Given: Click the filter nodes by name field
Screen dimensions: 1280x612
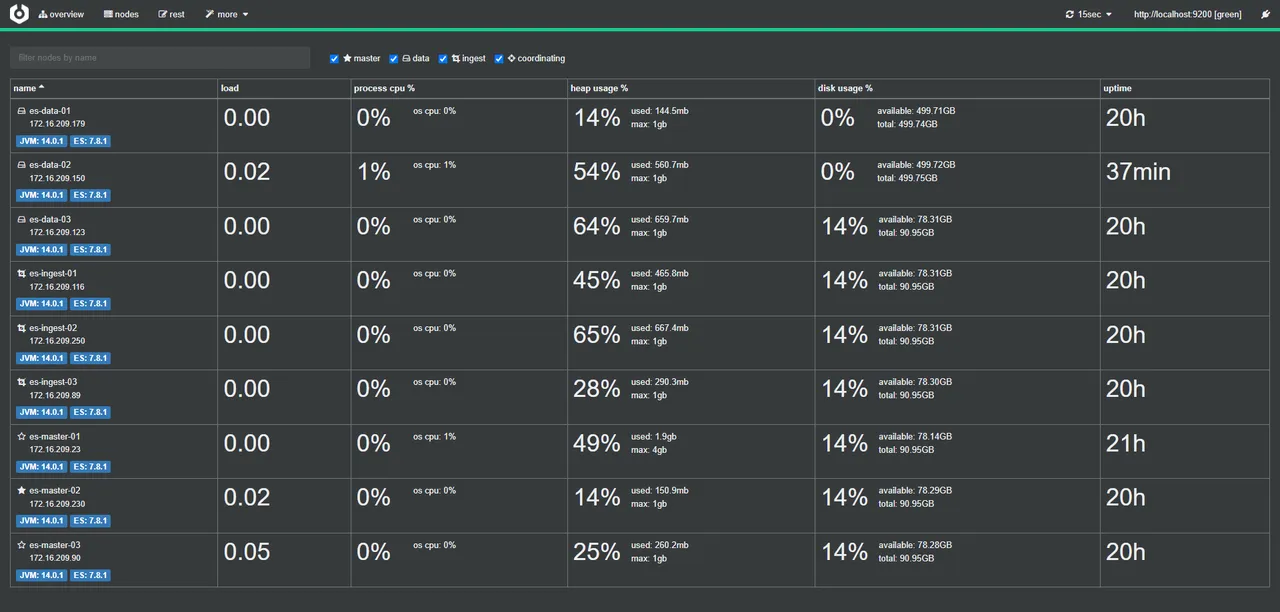Looking at the screenshot, I should pyautogui.click(x=160, y=58).
